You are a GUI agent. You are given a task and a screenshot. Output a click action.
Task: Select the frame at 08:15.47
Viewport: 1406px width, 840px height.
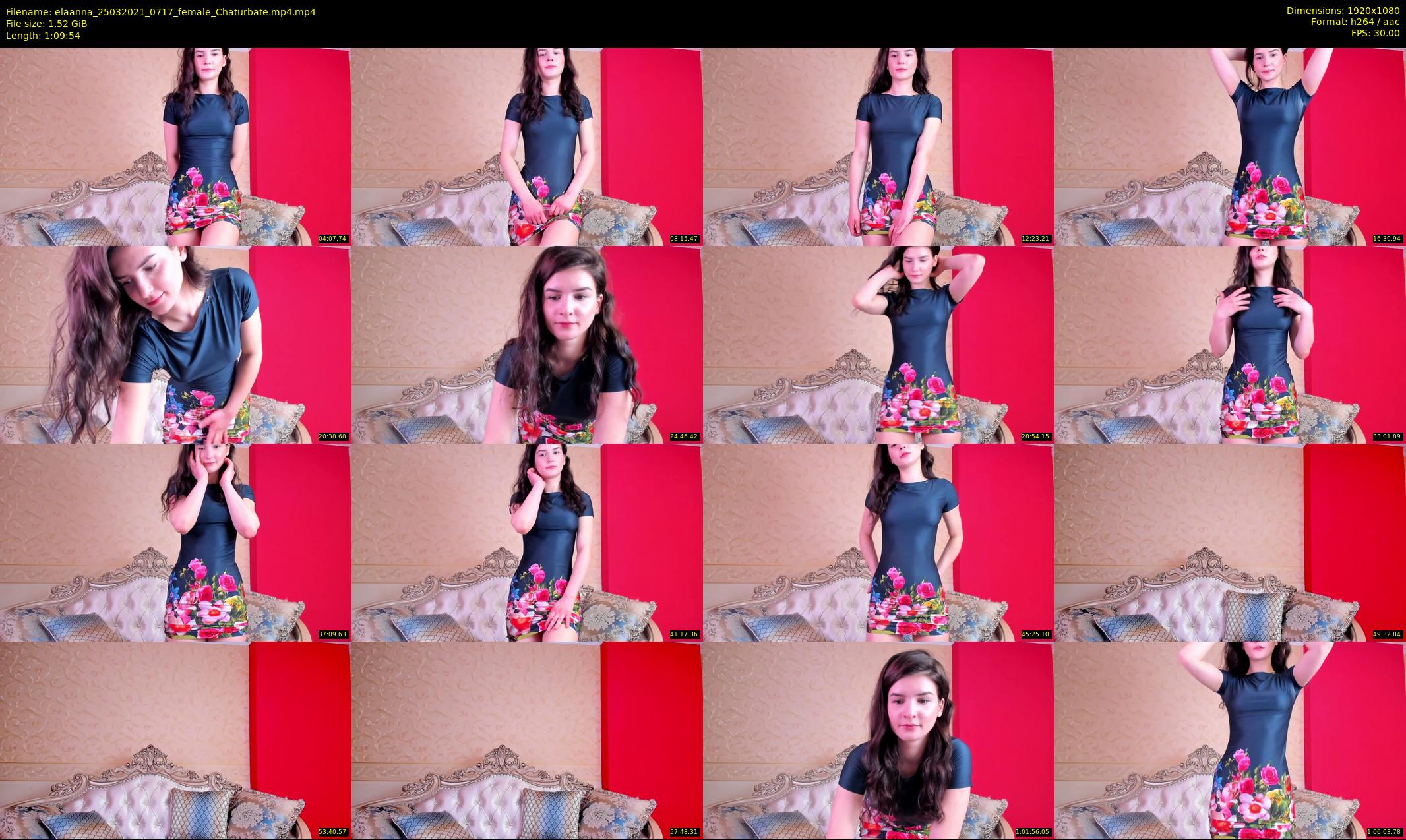point(527,146)
